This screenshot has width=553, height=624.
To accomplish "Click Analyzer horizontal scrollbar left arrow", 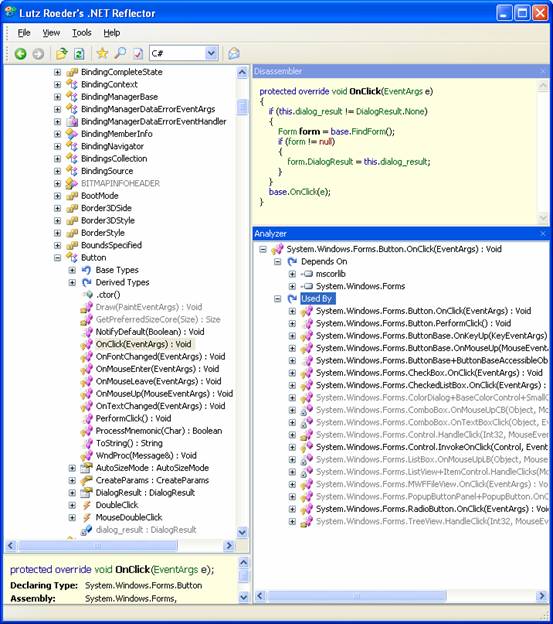I will (260, 596).
